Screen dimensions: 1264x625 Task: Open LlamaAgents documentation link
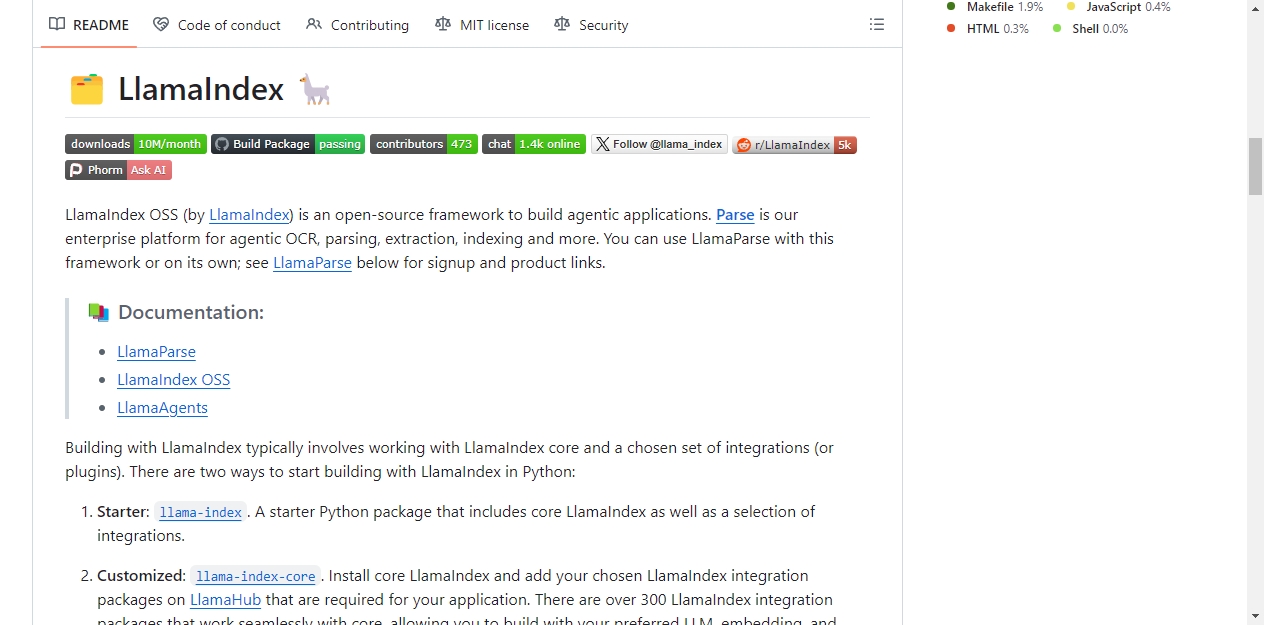162,408
